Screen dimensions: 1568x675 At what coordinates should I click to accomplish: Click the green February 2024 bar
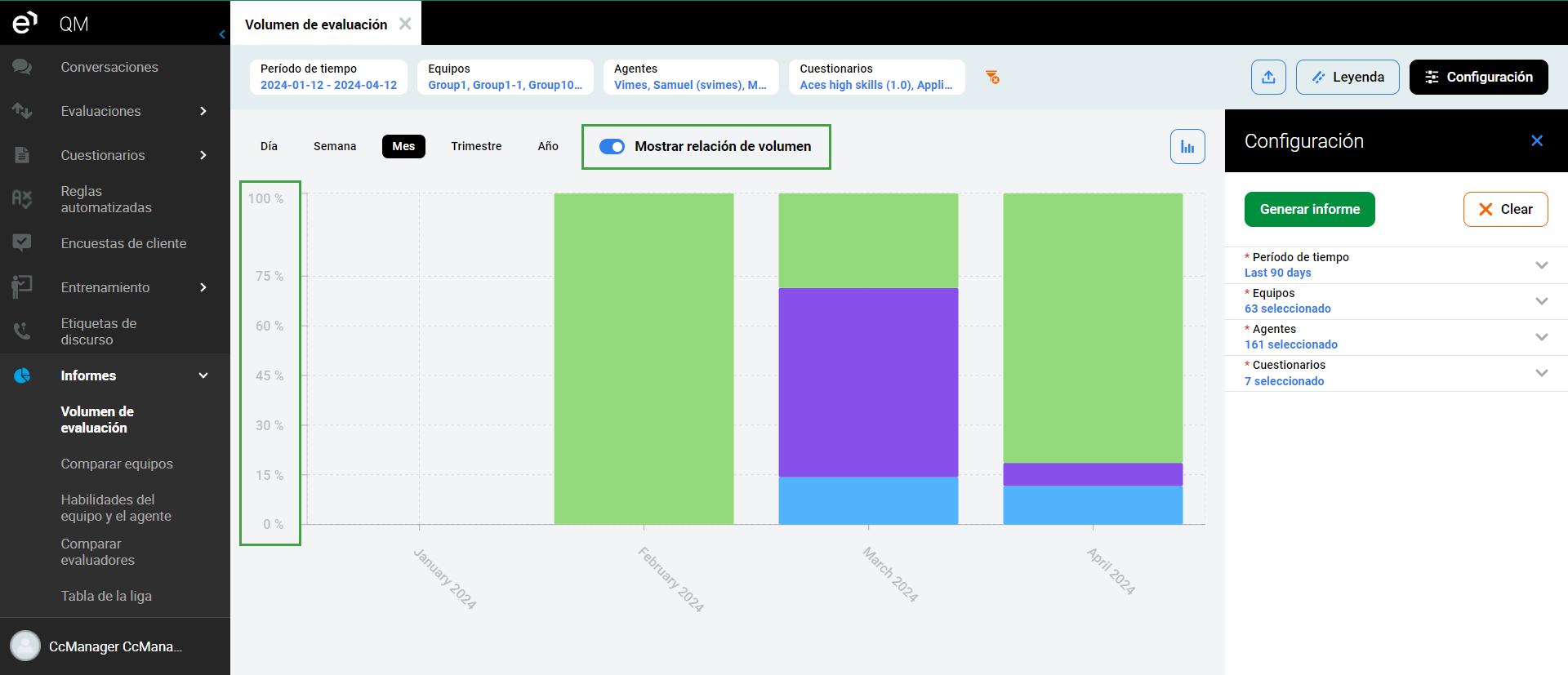pos(644,358)
